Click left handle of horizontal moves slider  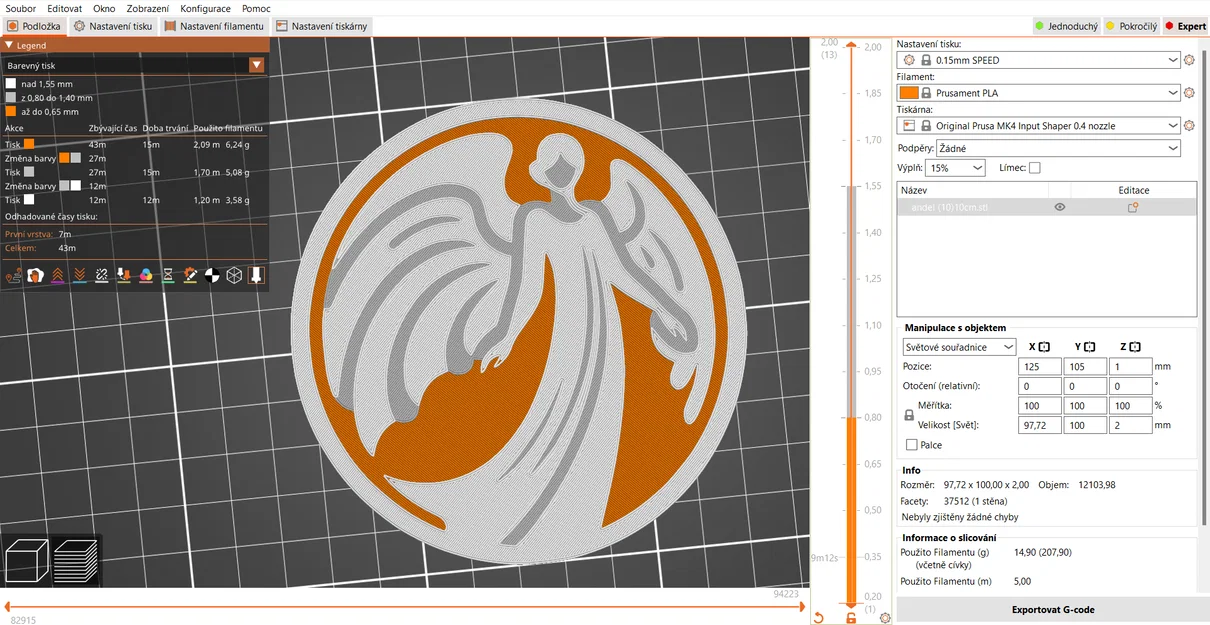point(7,606)
